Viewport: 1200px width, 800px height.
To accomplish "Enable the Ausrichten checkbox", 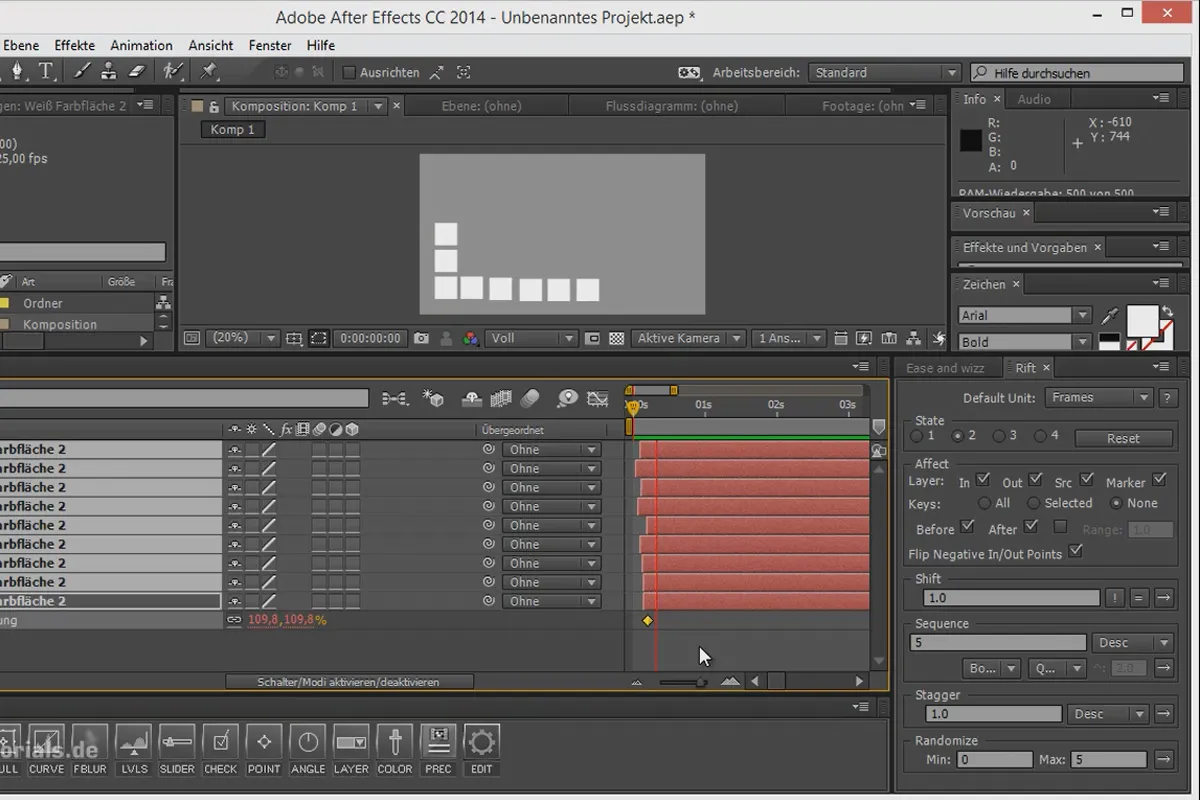I will (x=349, y=72).
